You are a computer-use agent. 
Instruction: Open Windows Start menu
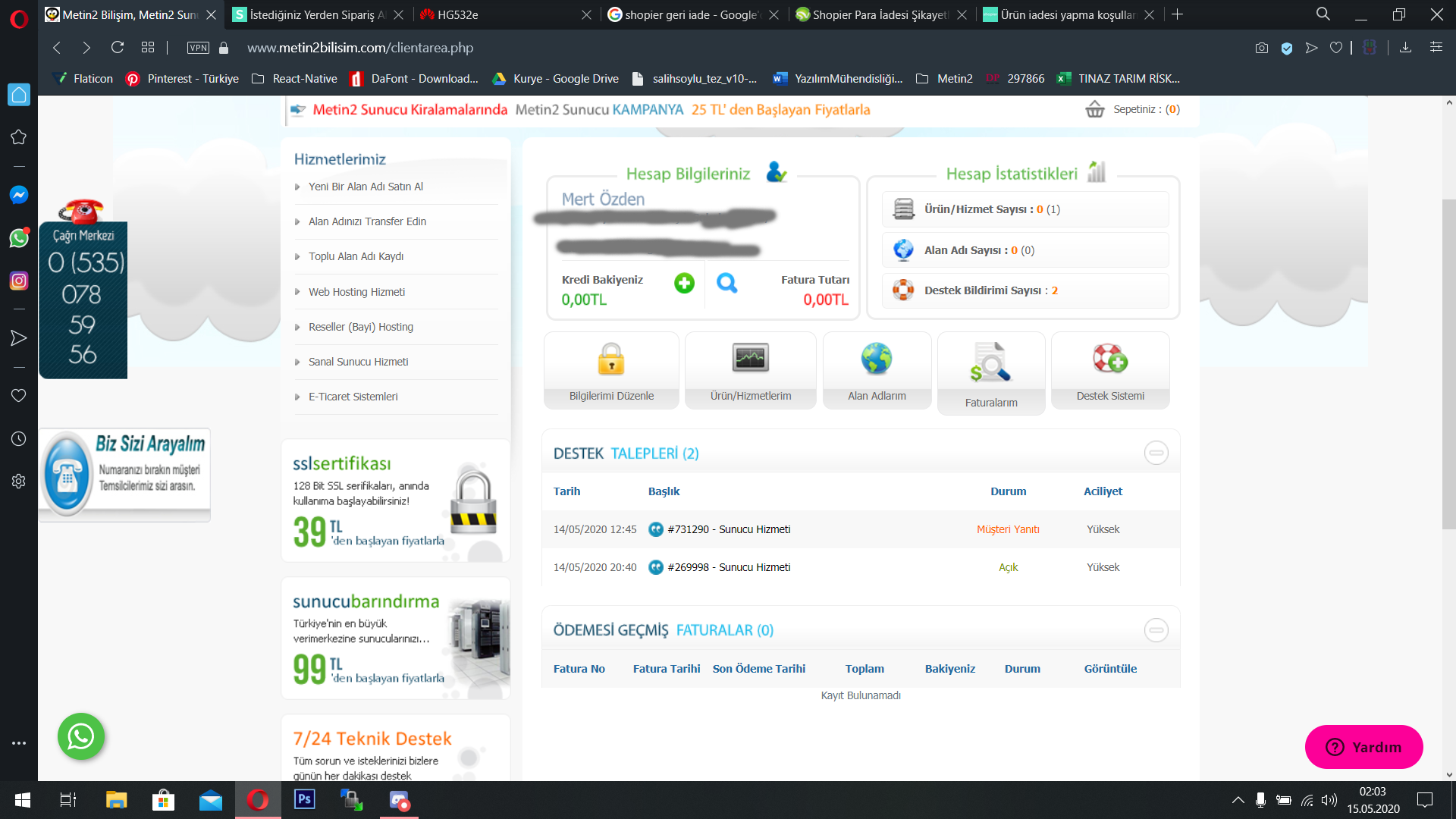(x=23, y=799)
